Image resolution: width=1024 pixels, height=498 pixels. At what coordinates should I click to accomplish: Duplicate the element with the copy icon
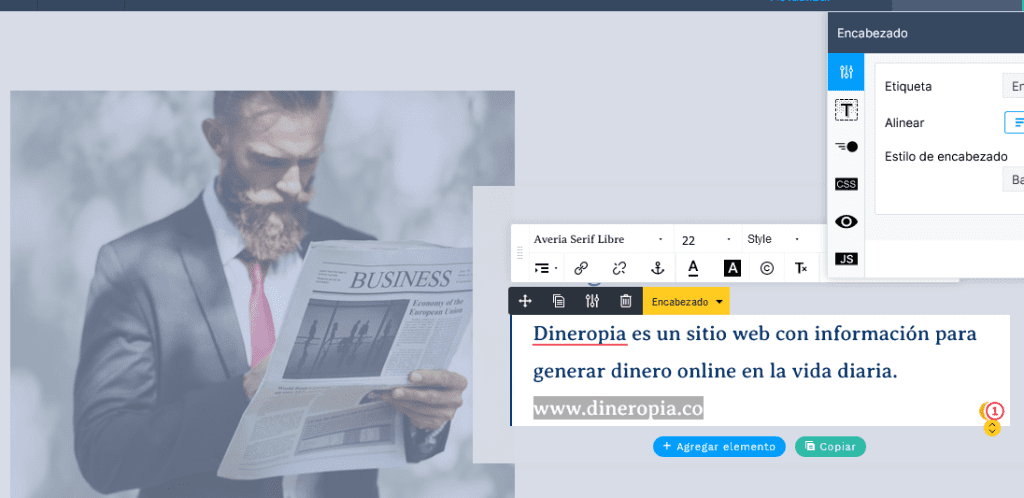coord(558,301)
